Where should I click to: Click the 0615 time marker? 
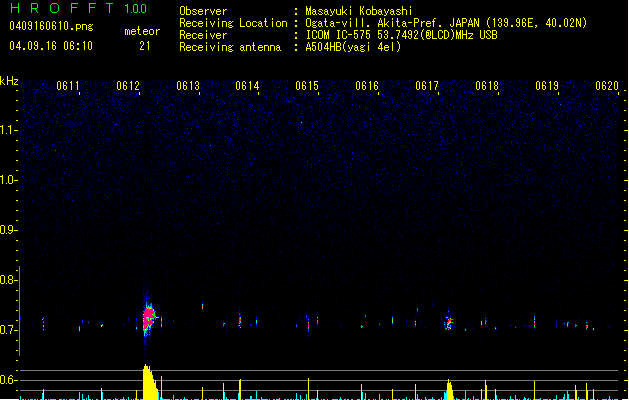pyautogui.click(x=307, y=86)
